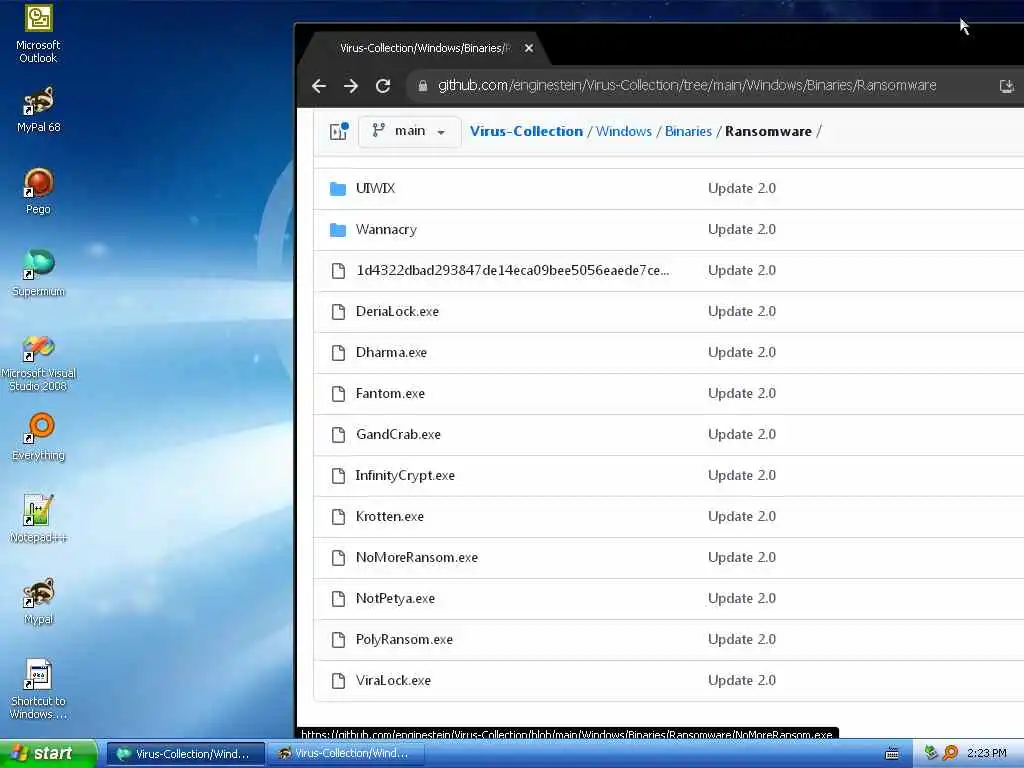Click the green tray icon in taskbar
Screen dimensions: 1024x768
pyautogui.click(x=931, y=753)
